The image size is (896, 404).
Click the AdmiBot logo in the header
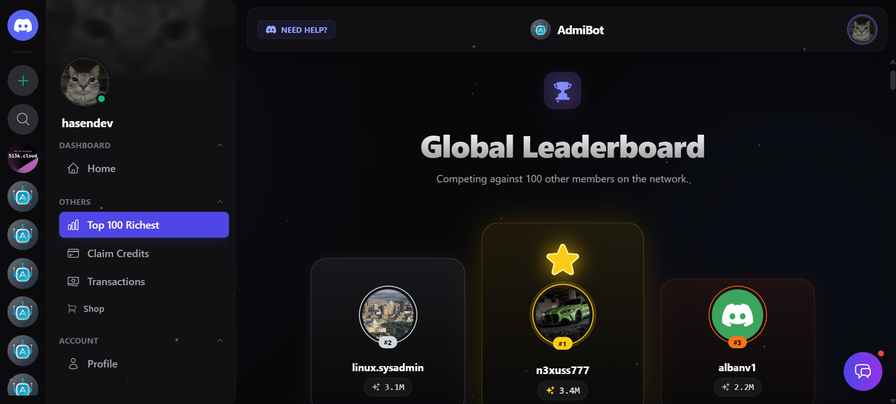(x=540, y=30)
